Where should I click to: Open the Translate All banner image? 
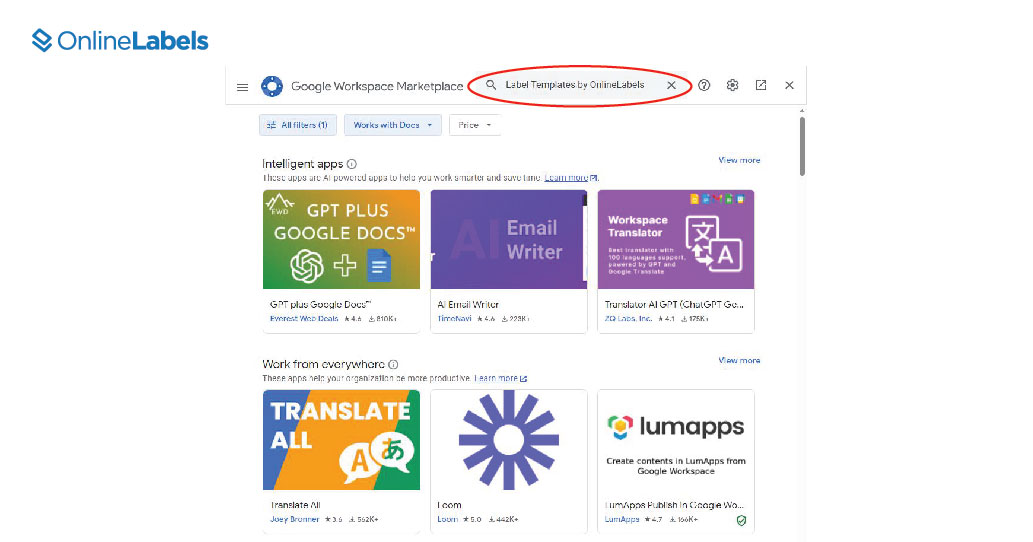tap(341, 440)
